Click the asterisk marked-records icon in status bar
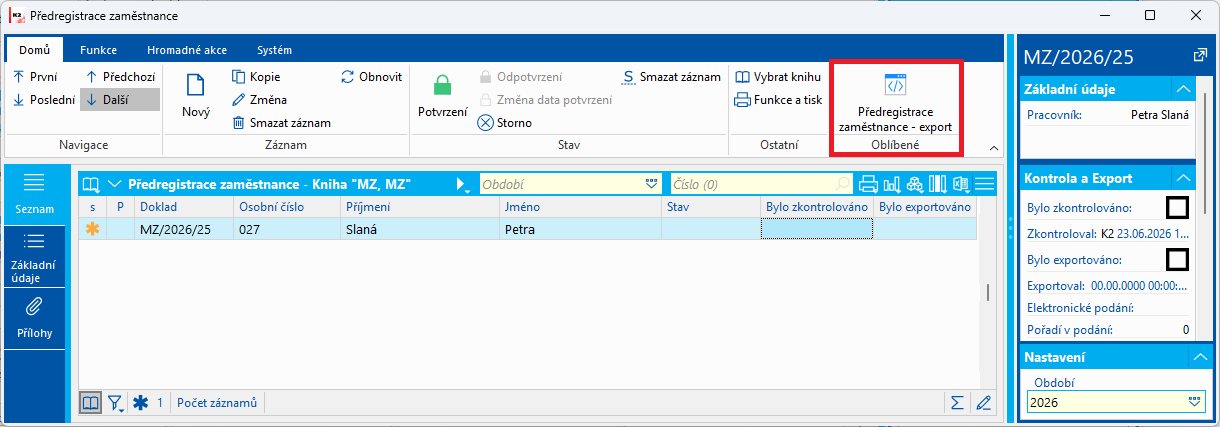 tap(140, 402)
